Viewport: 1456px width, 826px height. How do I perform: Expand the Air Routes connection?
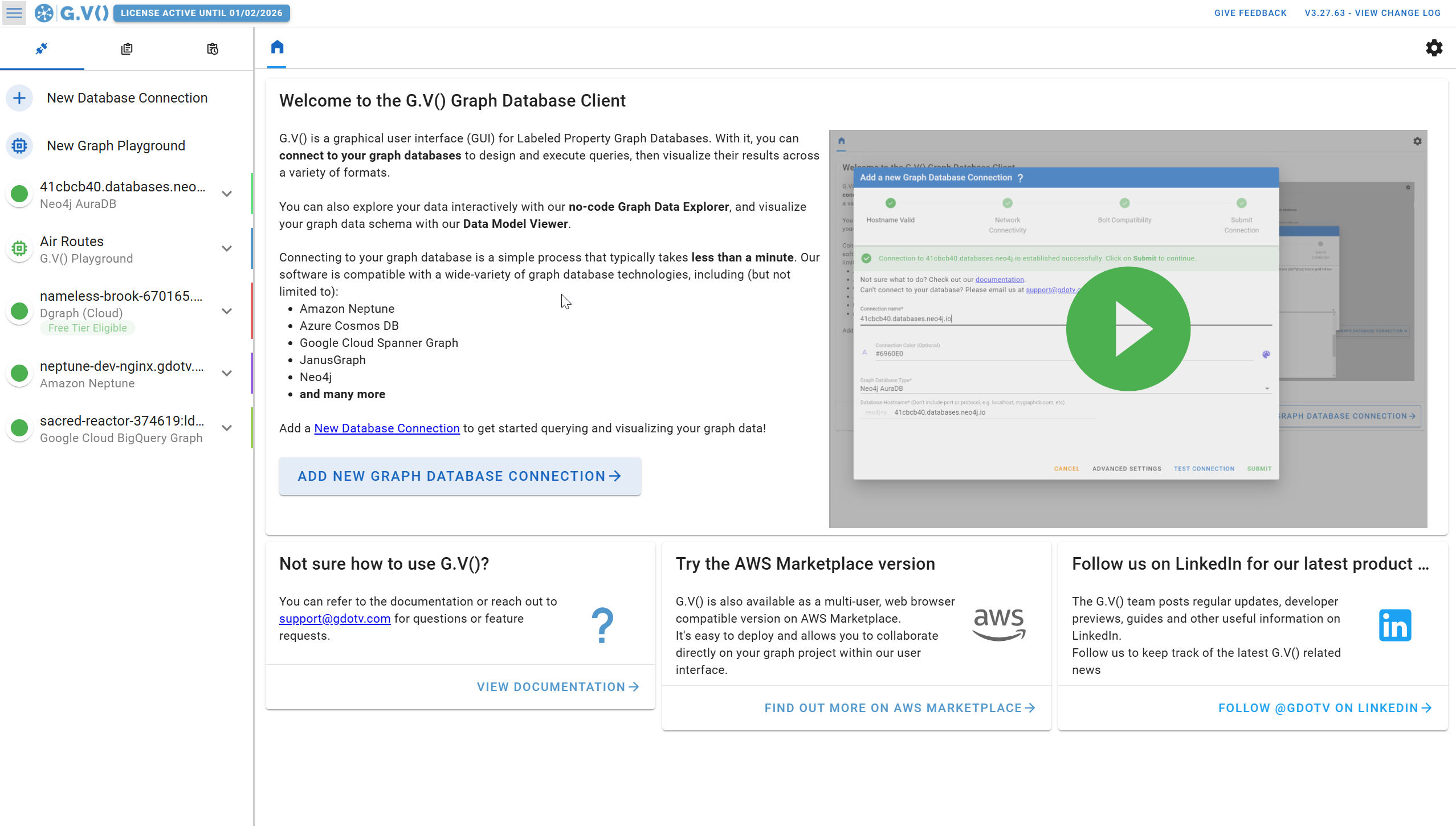(x=227, y=249)
